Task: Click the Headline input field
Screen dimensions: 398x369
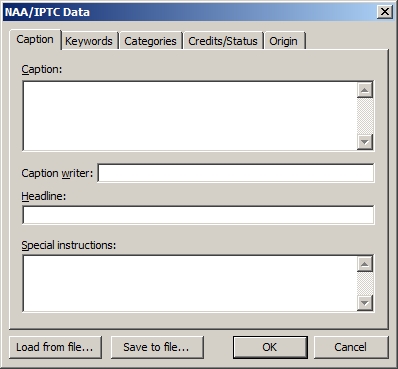Action: (198, 215)
